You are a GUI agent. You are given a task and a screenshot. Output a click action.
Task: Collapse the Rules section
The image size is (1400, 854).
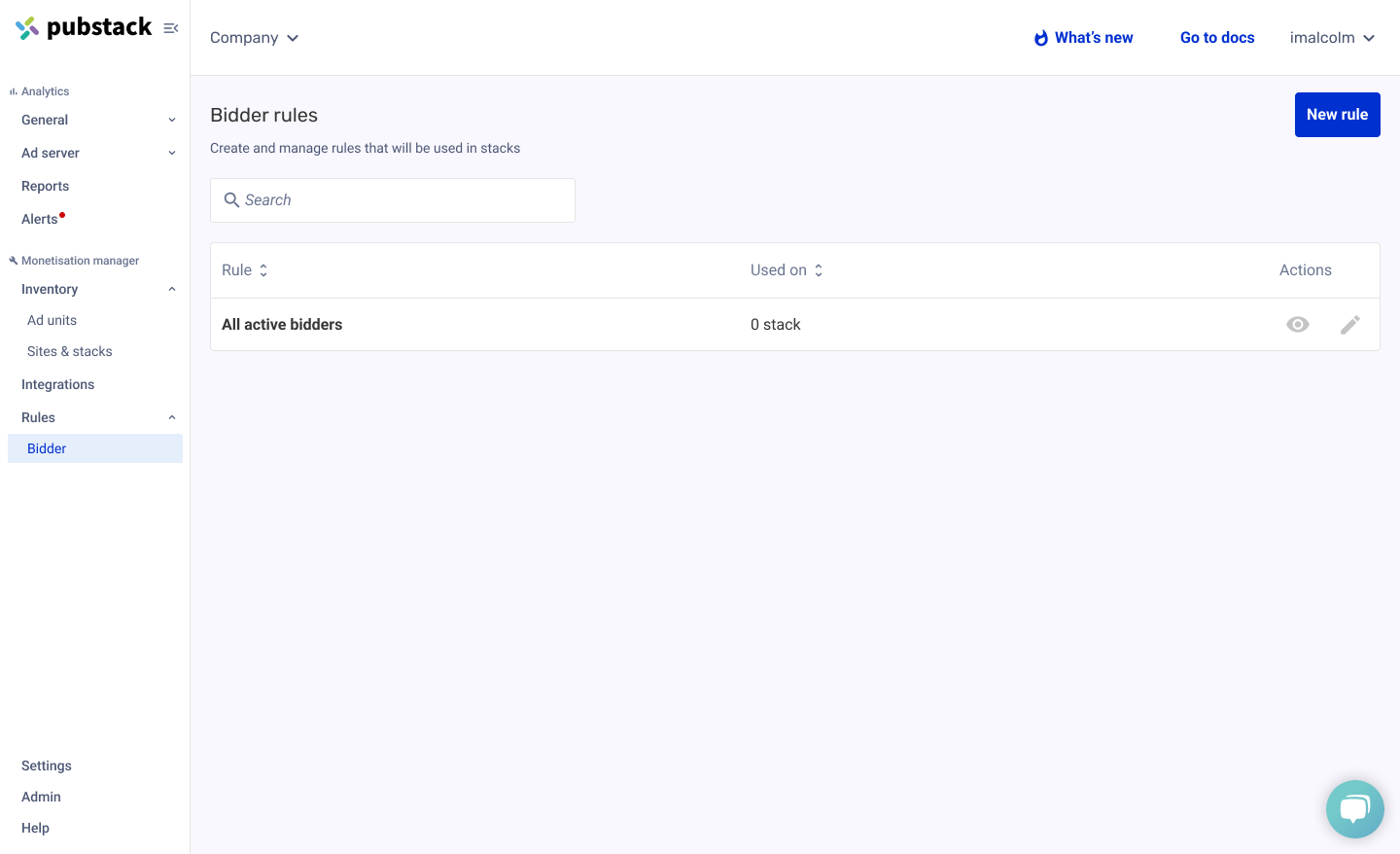tap(172, 418)
